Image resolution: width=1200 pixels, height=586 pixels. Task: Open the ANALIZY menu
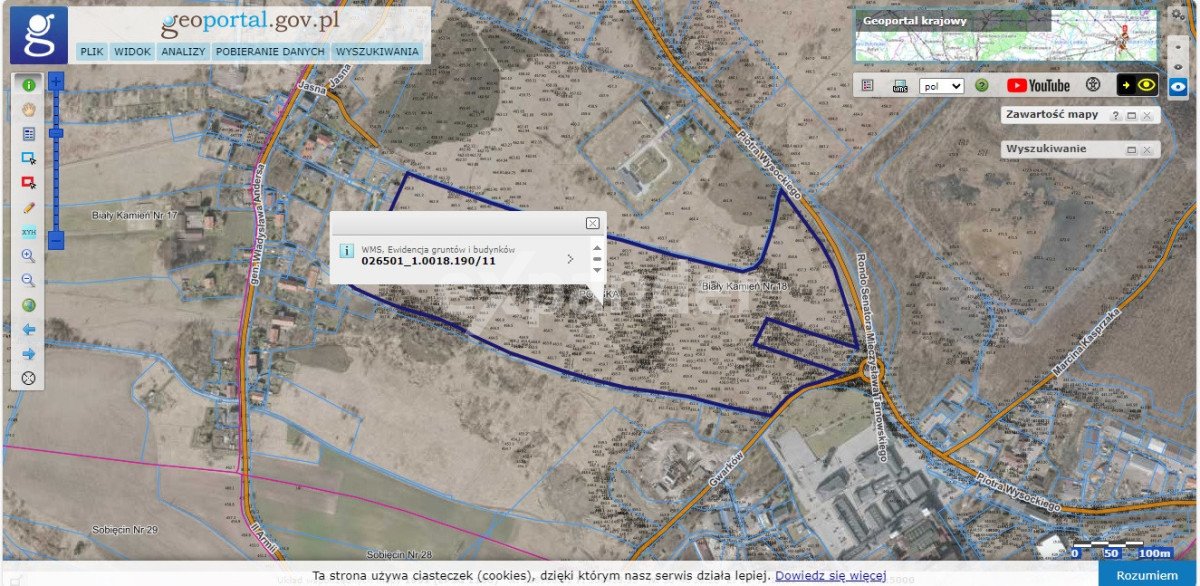tap(183, 51)
